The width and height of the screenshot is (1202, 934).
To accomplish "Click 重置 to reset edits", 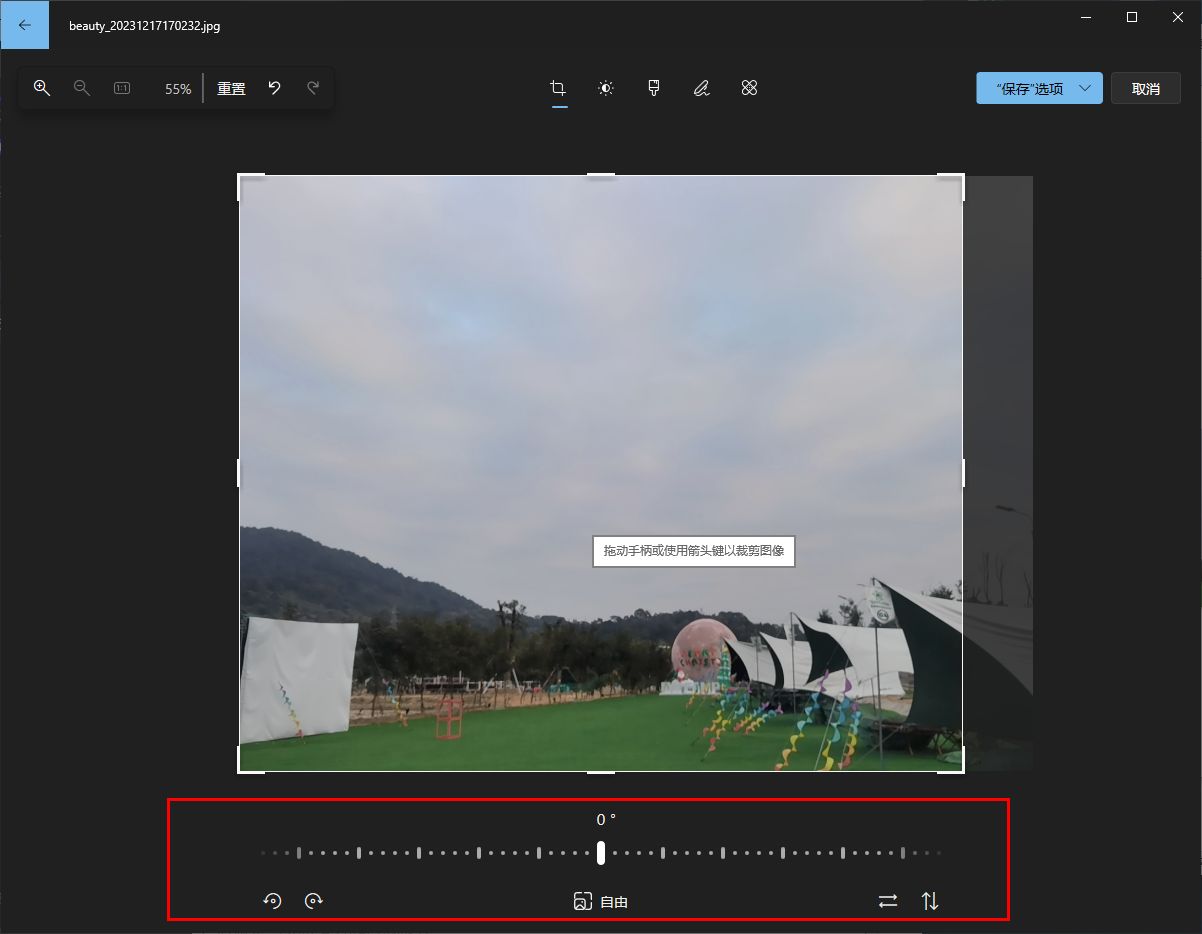I will pos(231,89).
